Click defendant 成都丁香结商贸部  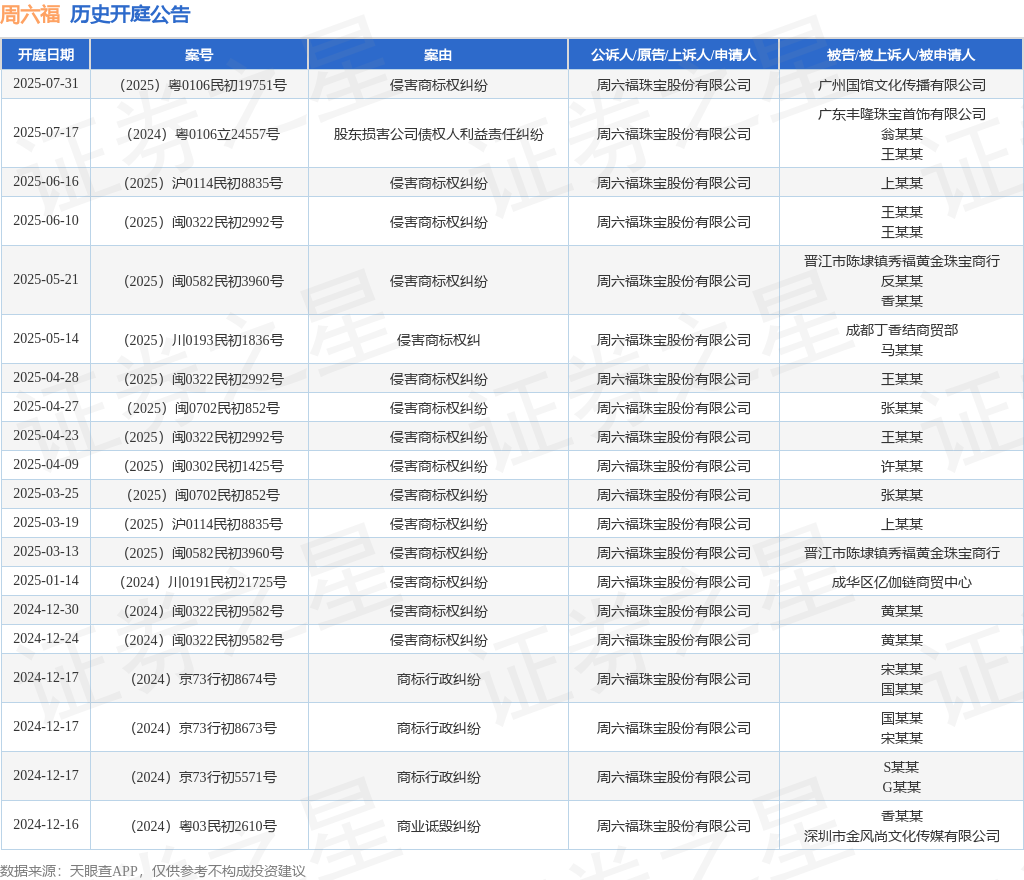[x=901, y=330]
